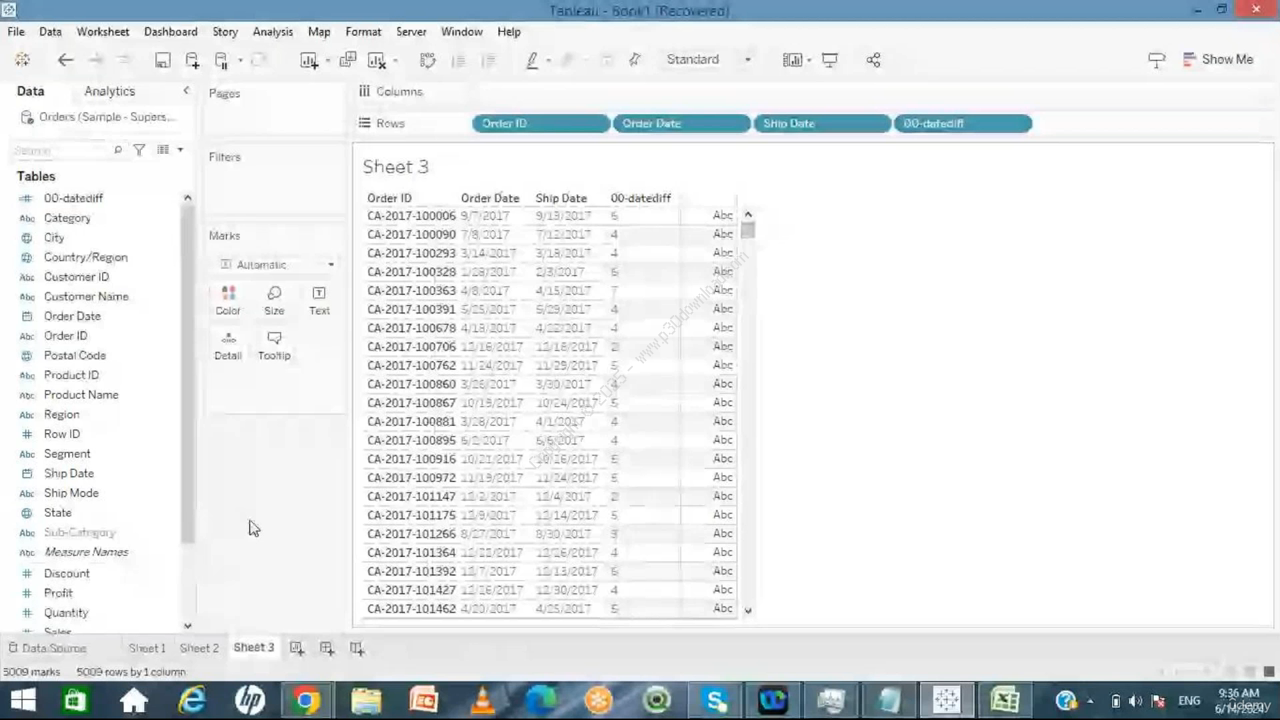The width and height of the screenshot is (1280, 720).
Task: Click the New Worksheet toolbar icon
Action: [309, 60]
